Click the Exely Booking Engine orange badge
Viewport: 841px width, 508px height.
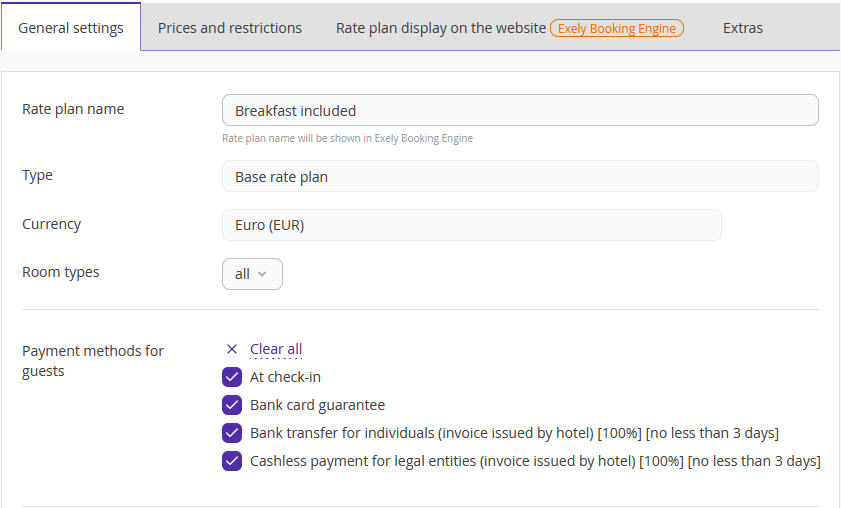[x=617, y=28]
